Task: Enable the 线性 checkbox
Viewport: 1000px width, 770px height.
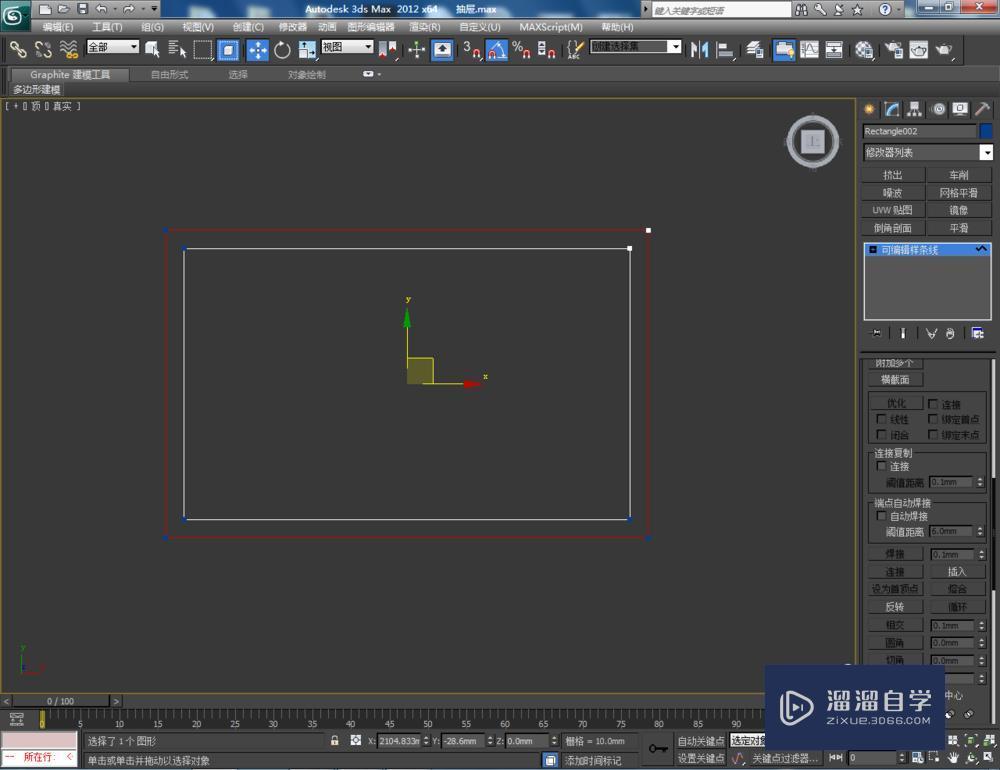Action: [882, 419]
